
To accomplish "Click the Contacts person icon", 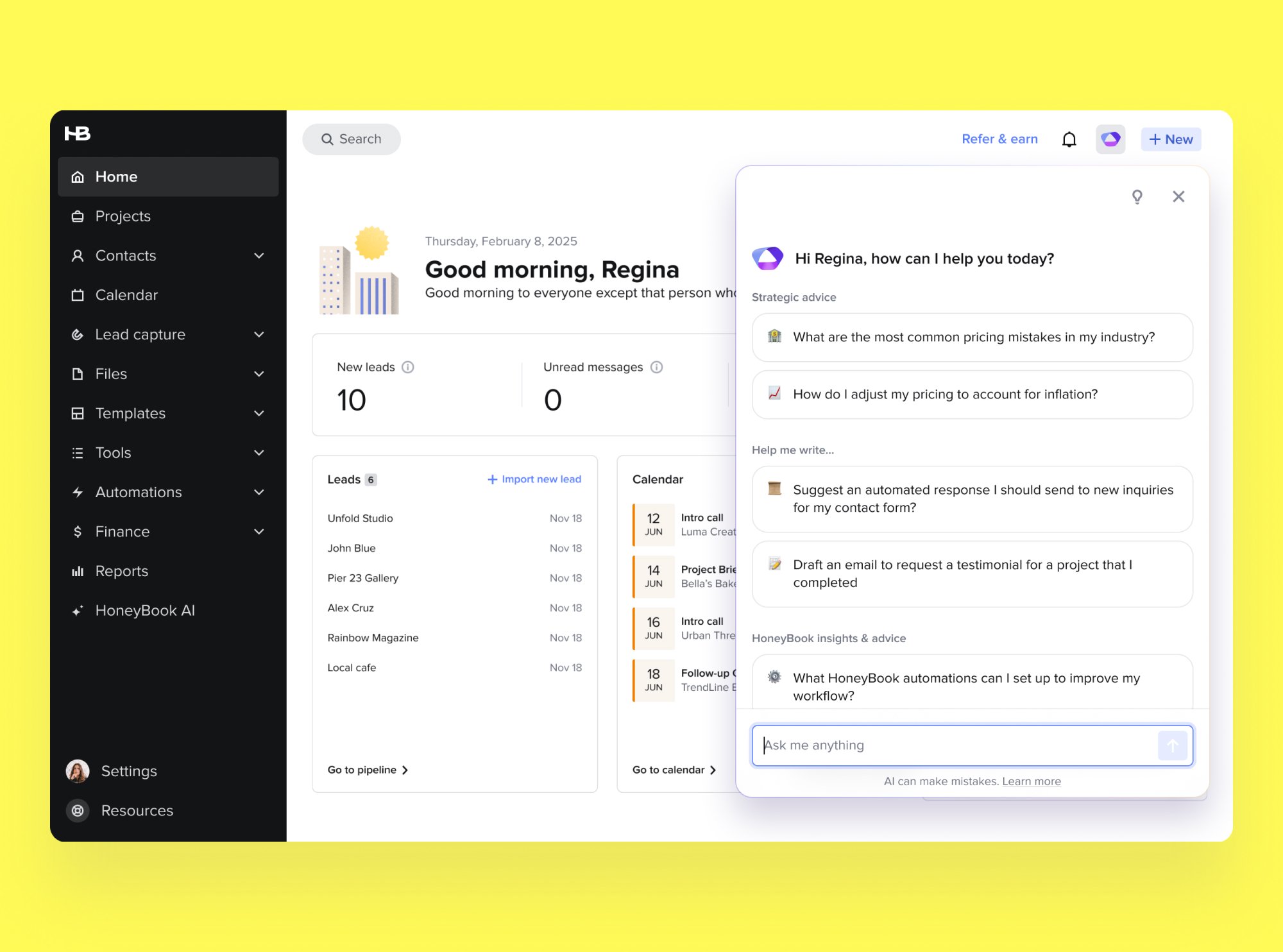I will coord(78,256).
